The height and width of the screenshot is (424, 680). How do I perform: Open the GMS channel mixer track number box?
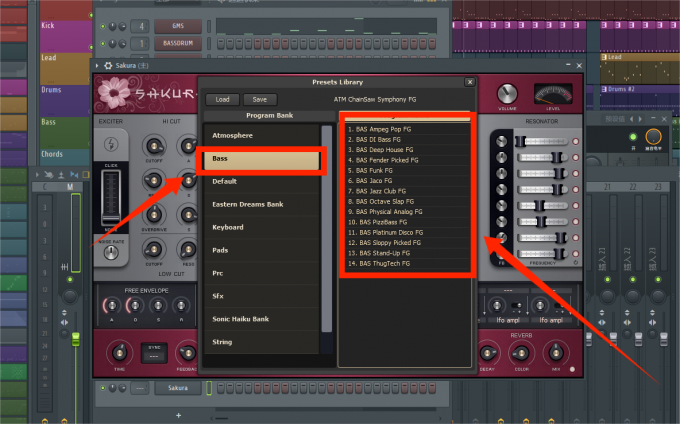tap(141, 26)
